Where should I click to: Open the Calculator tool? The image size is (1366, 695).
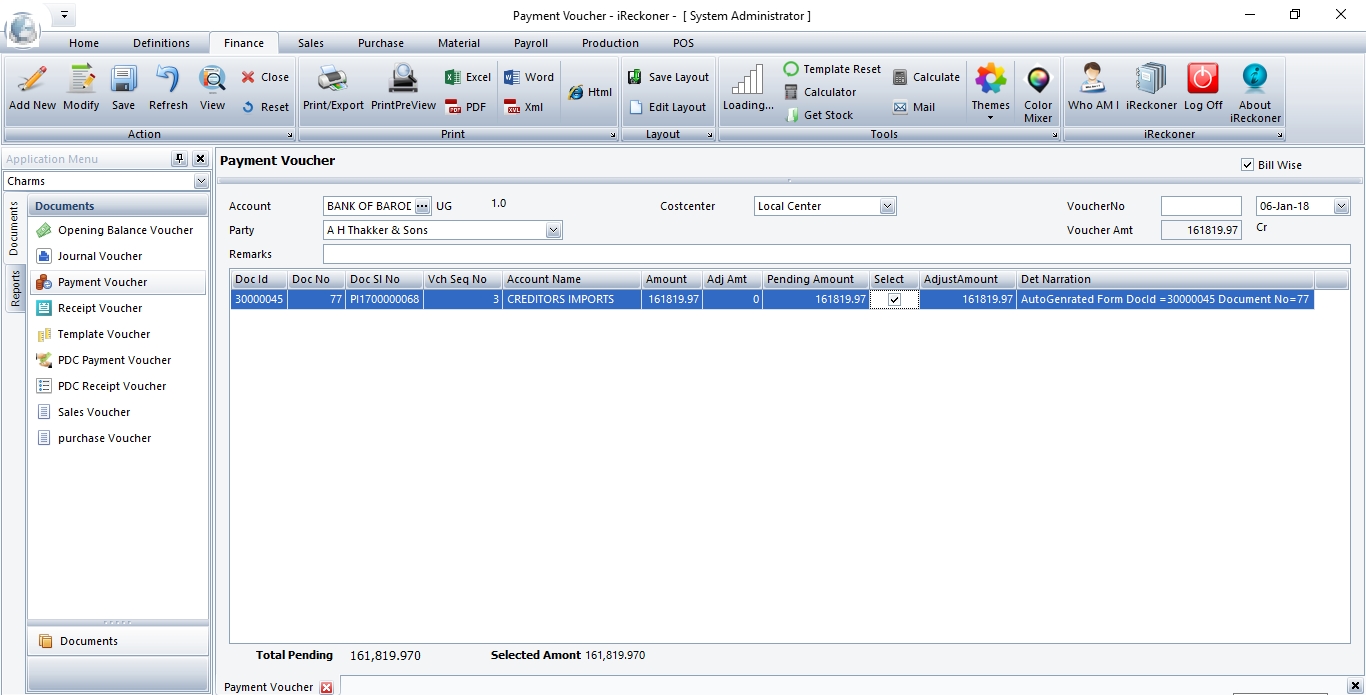[820, 92]
